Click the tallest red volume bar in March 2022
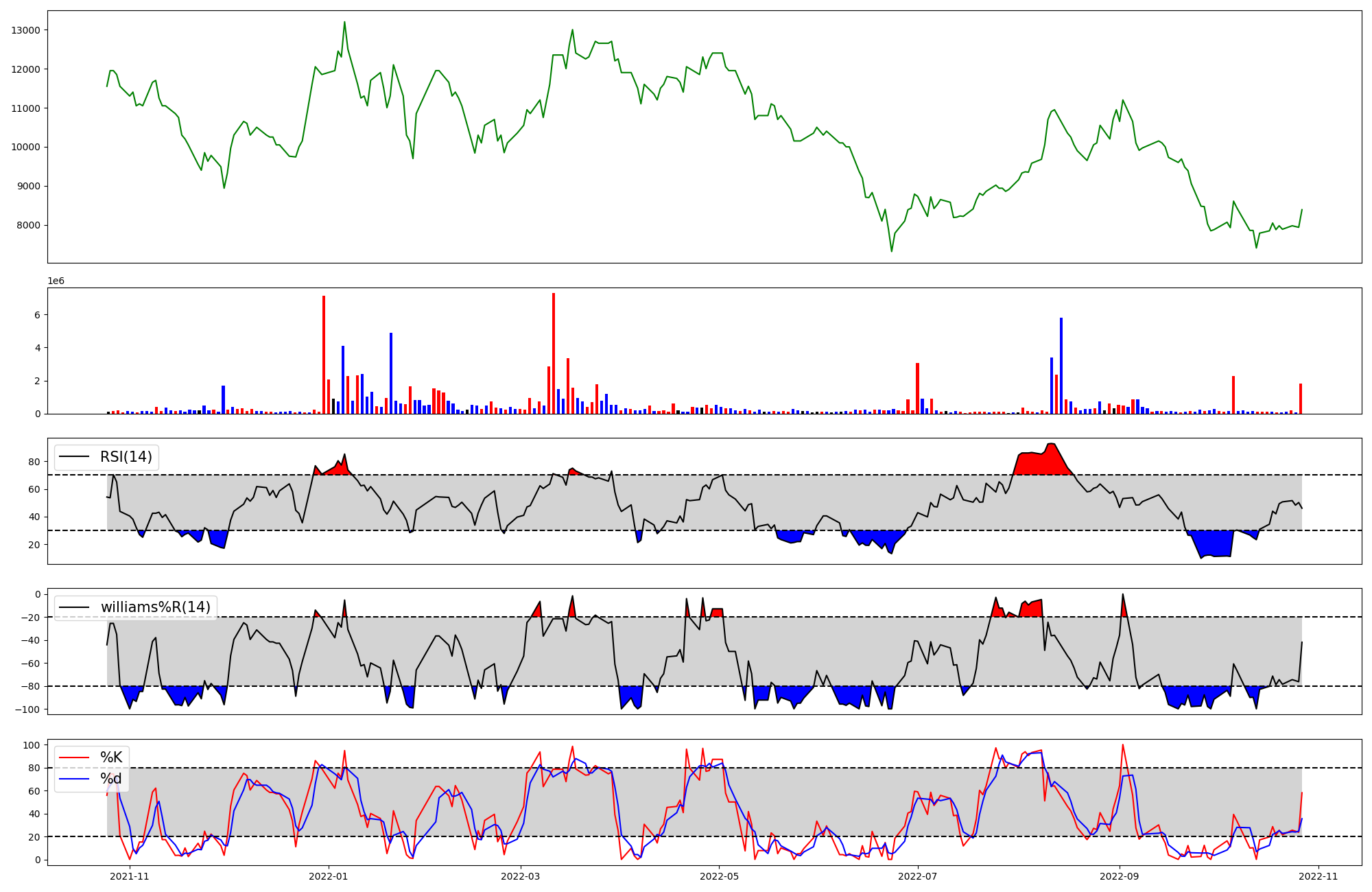 coord(554,353)
